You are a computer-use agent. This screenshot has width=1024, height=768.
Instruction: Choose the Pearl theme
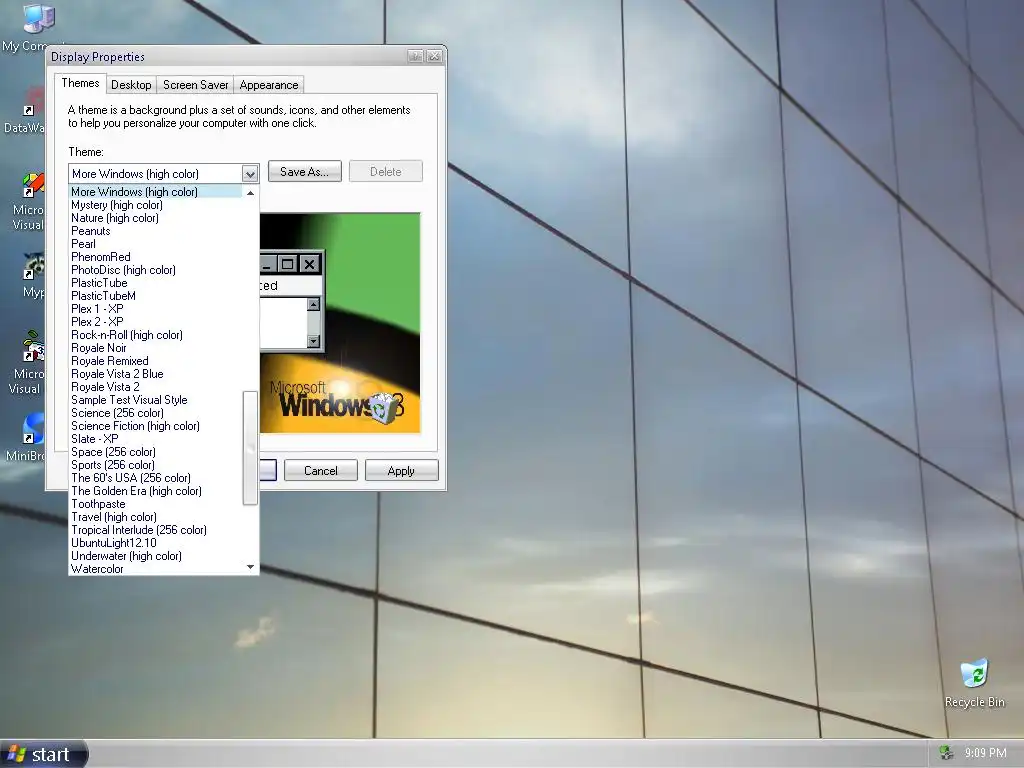pos(155,244)
